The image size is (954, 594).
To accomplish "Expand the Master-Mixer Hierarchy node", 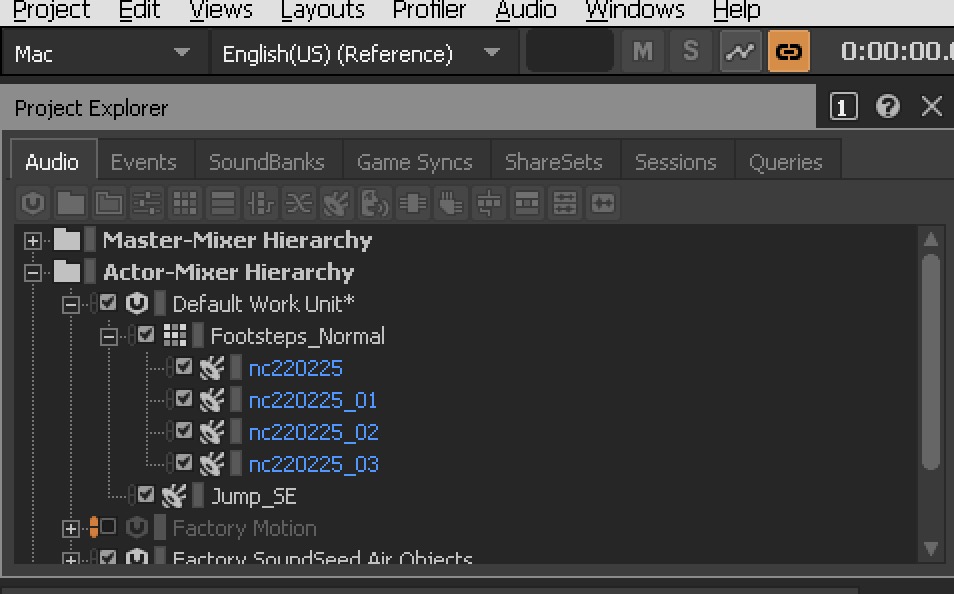I will 33,240.
